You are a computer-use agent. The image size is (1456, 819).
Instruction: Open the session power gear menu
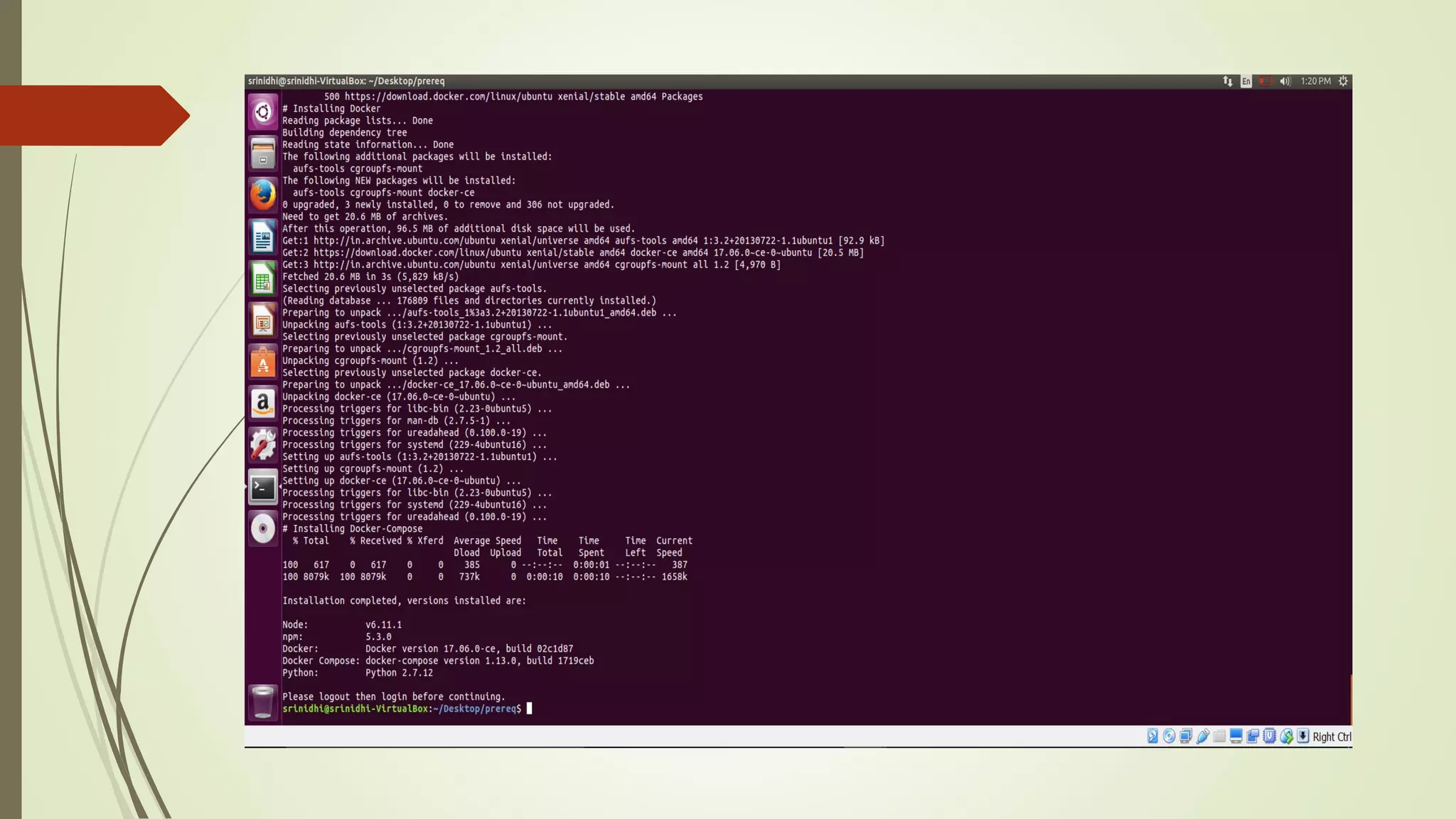(x=1343, y=82)
